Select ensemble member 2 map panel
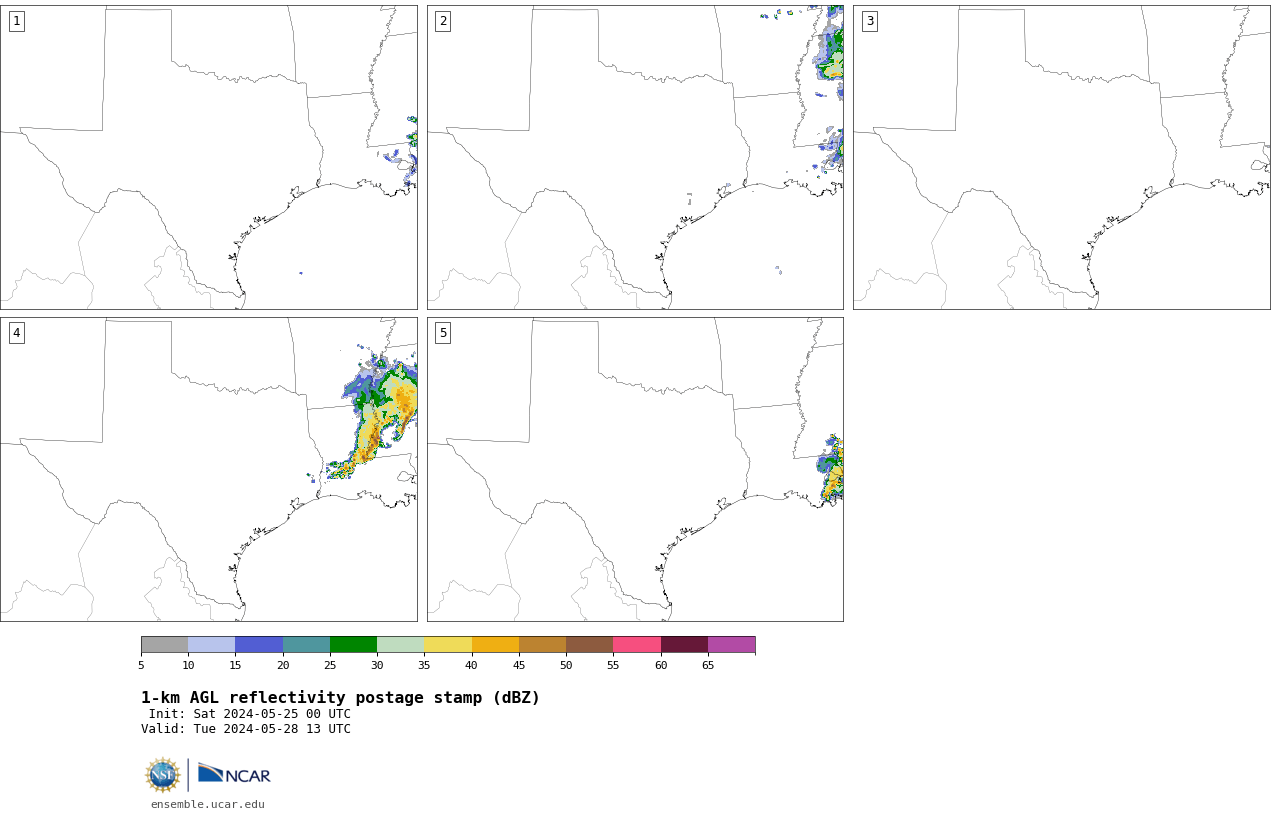Viewport: 1280px width, 815px height. pyautogui.click(x=635, y=157)
